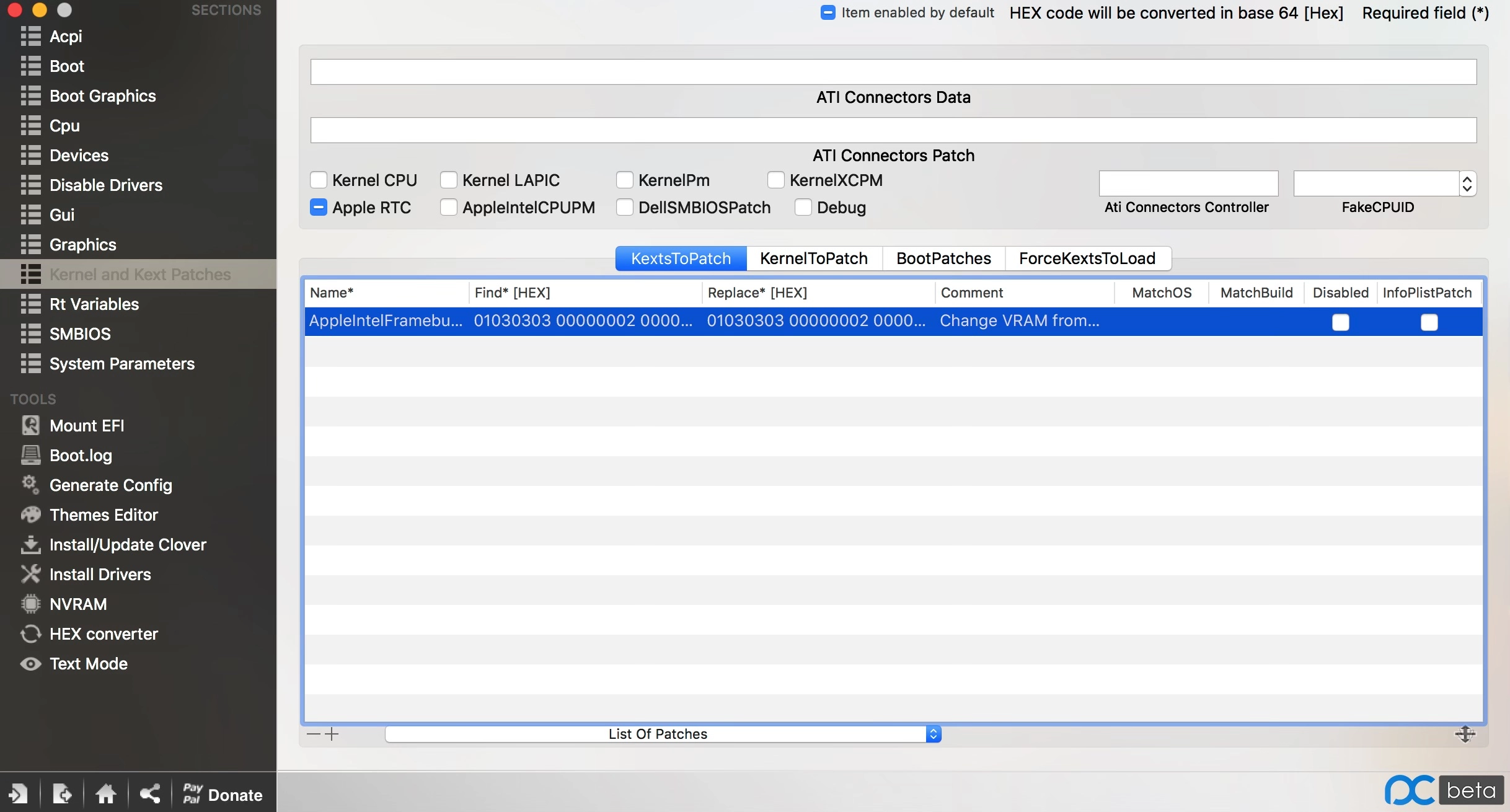Viewport: 1510px width, 812px height.
Task: Click the move rows icon below table
Action: 1465,734
